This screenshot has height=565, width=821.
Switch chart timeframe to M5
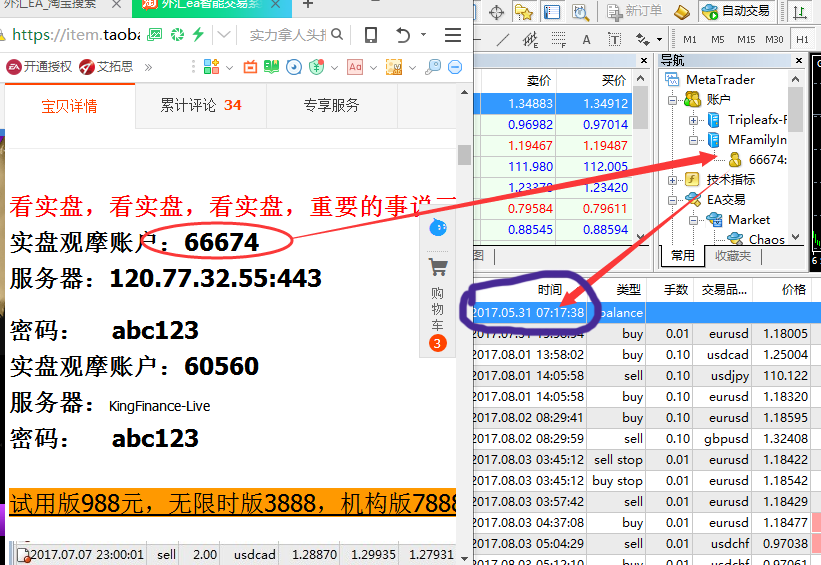point(717,39)
